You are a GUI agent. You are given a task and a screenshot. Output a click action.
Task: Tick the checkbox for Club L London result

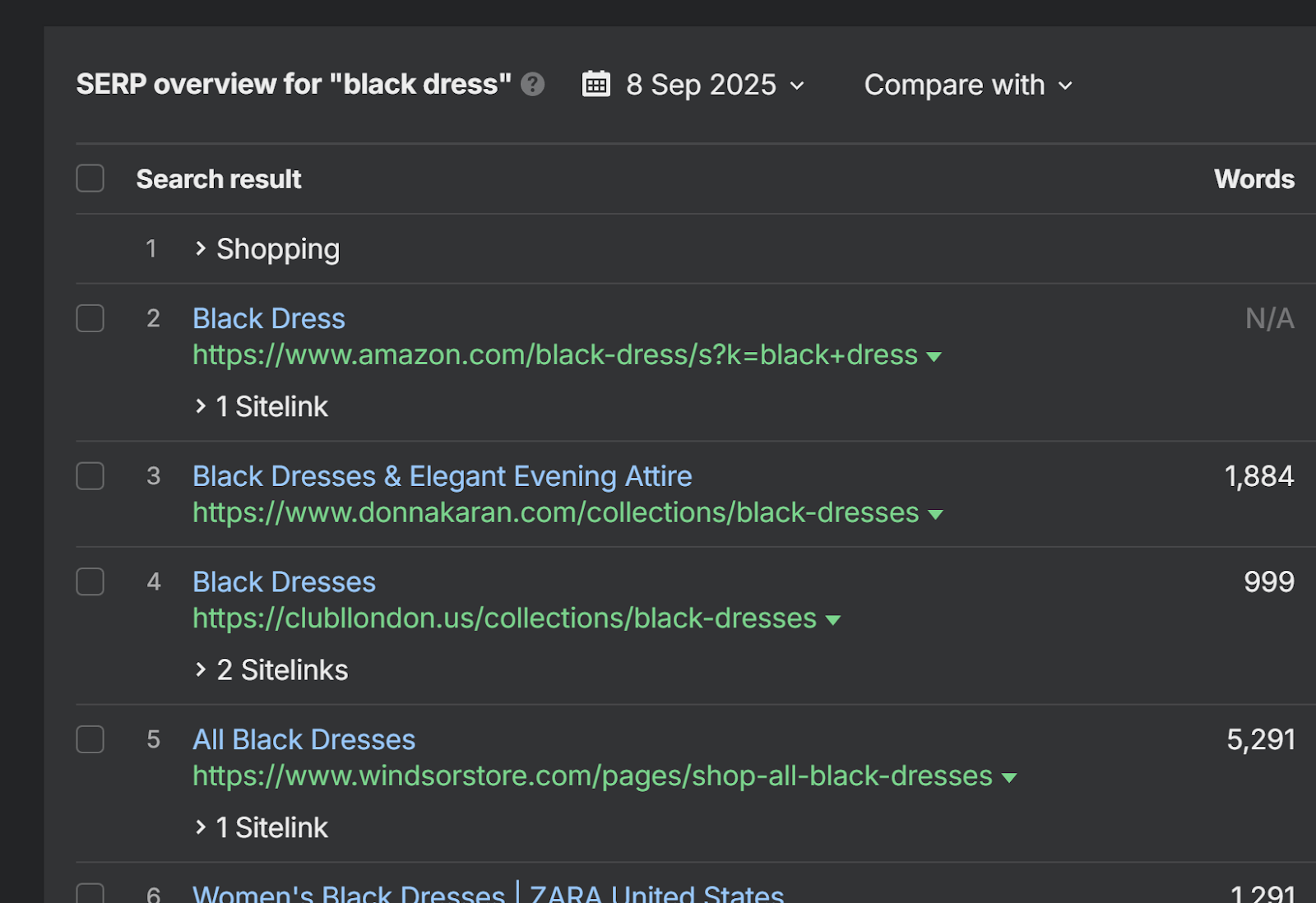click(x=90, y=581)
